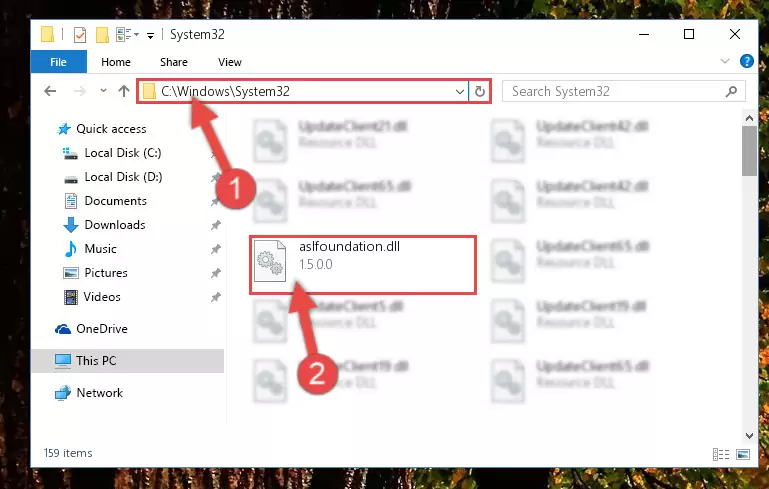Select Network in navigation pane

(x=100, y=392)
